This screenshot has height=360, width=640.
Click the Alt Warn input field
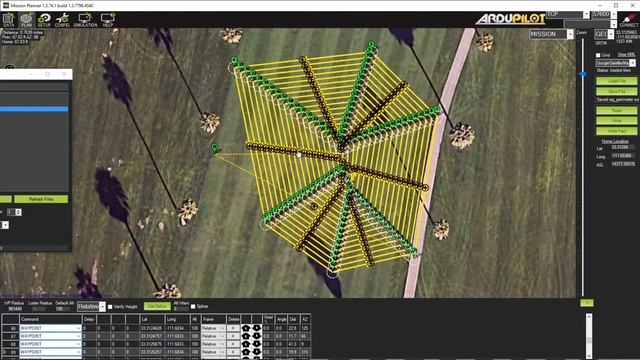[x=181, y=309]
